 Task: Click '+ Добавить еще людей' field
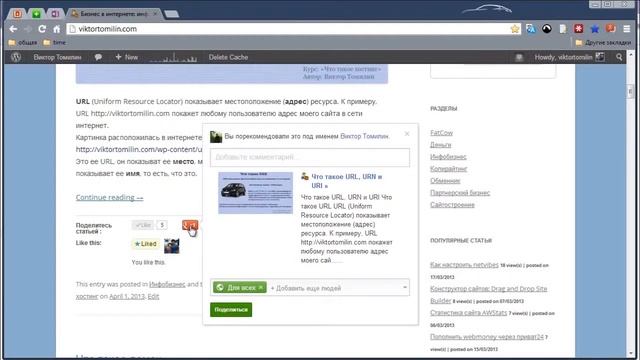306,288
